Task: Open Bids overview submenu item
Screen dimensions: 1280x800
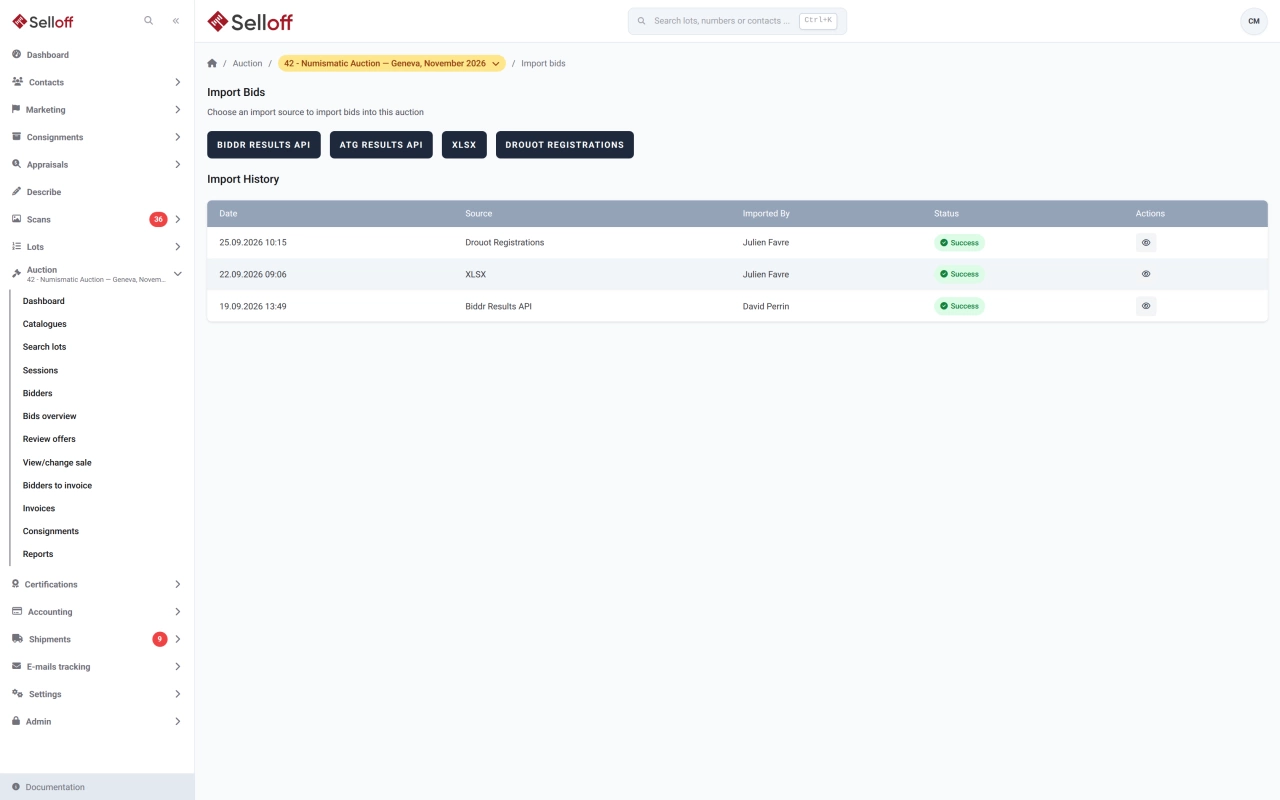Action: tap(50, 416)
